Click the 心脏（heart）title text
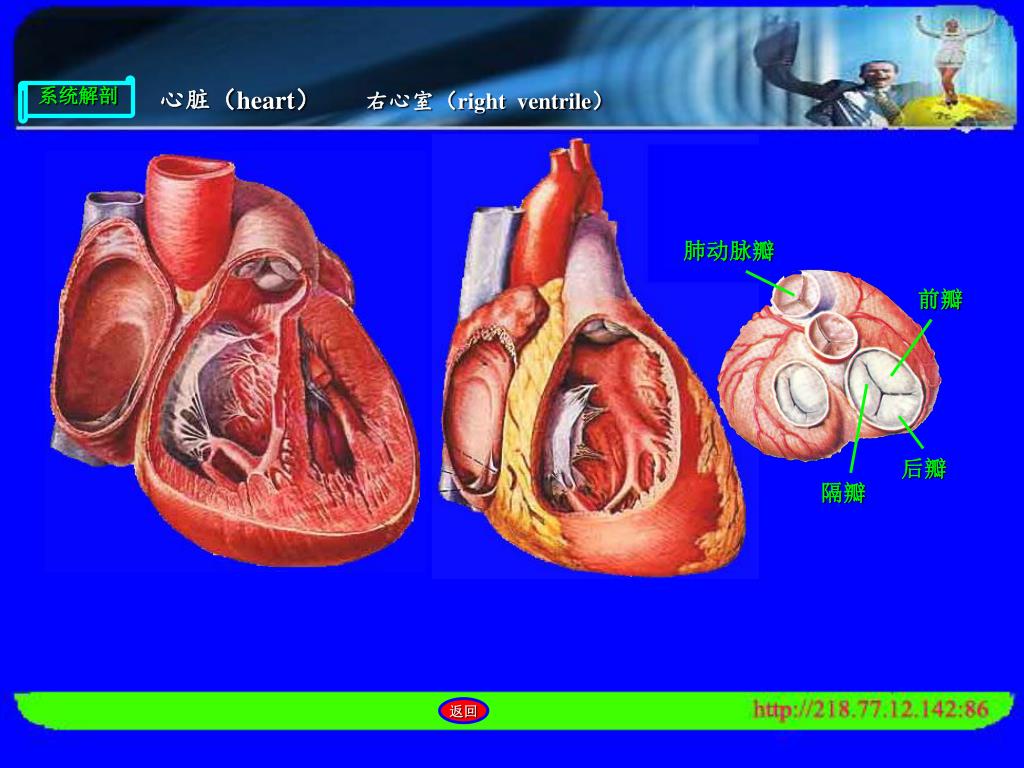 (x=234, y=101)
